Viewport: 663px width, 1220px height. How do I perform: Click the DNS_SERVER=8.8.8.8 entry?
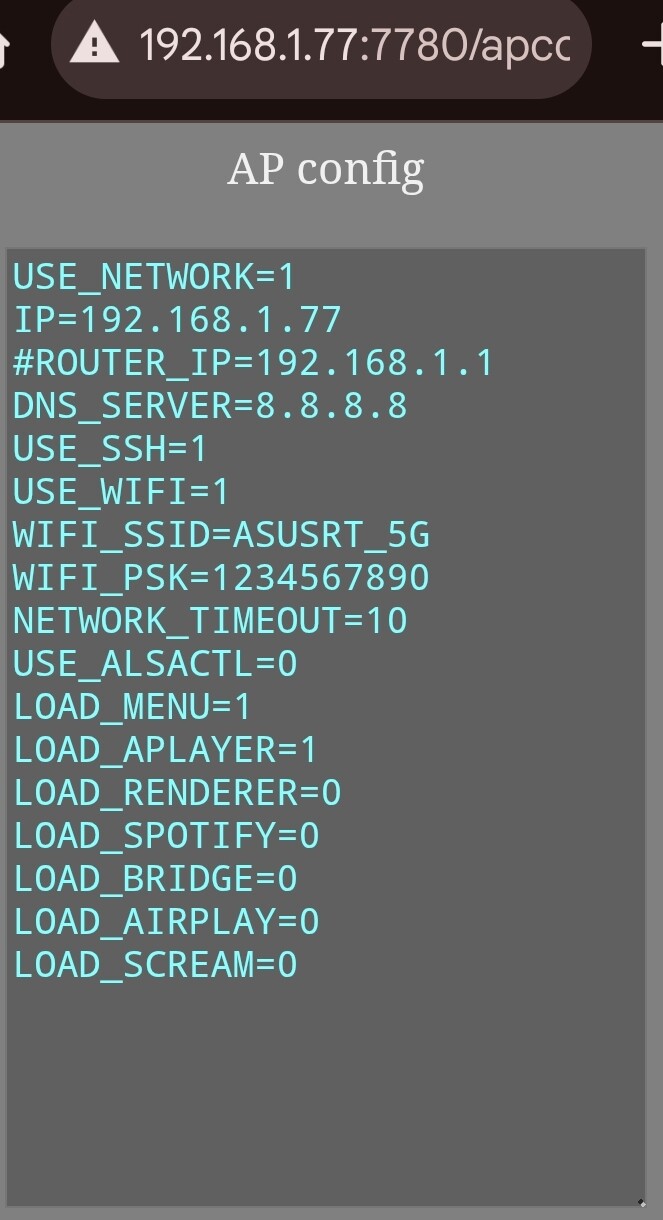pyautogui.click(x=210, y=406)
